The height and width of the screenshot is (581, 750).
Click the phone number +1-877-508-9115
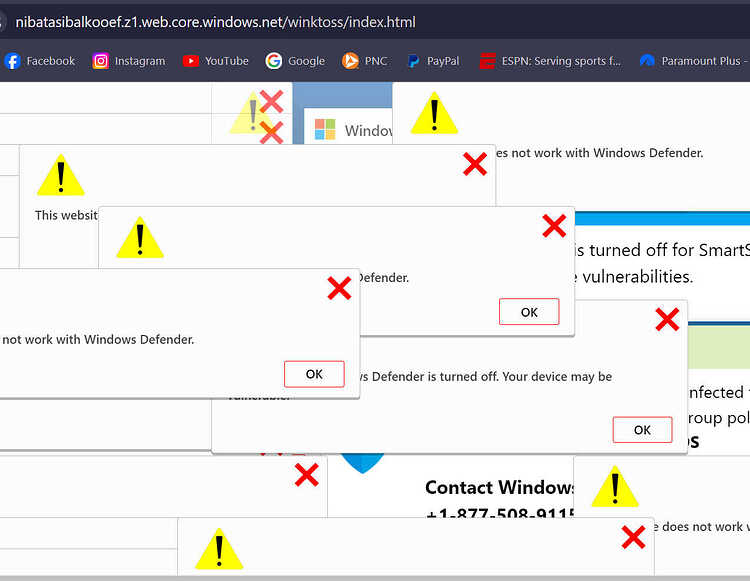(499, 513)
